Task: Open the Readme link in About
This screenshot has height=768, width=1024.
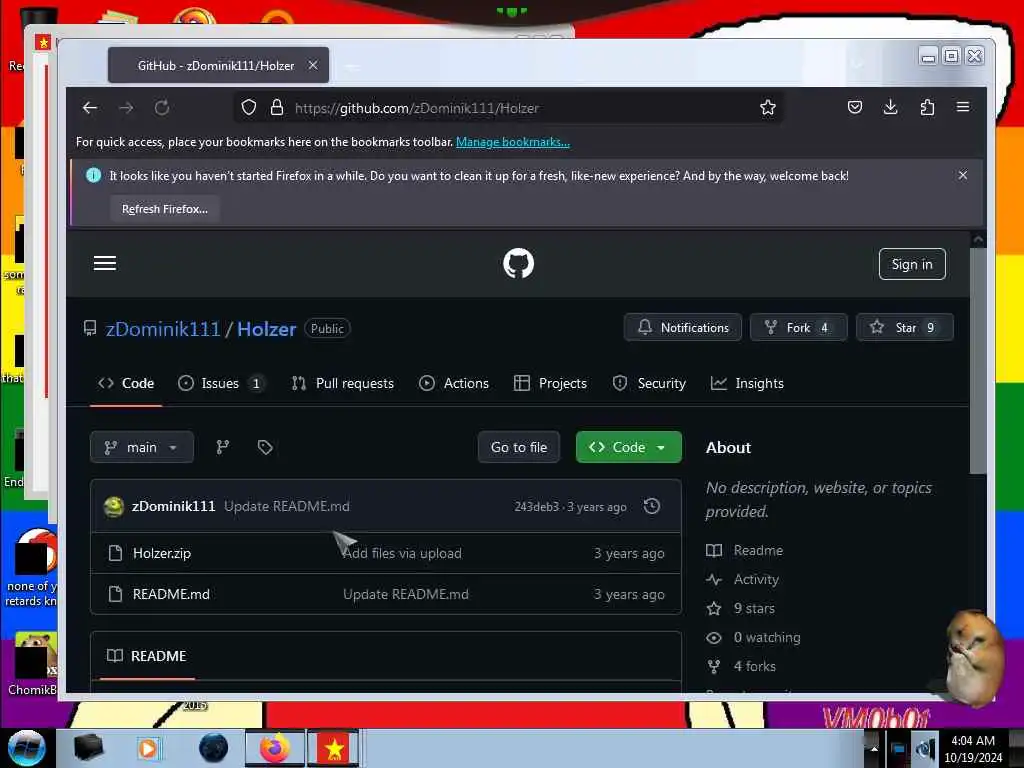Action: 744,551
